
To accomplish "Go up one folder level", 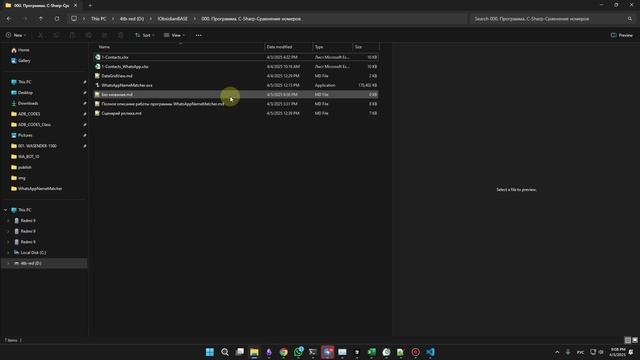I will pos(41,19).
